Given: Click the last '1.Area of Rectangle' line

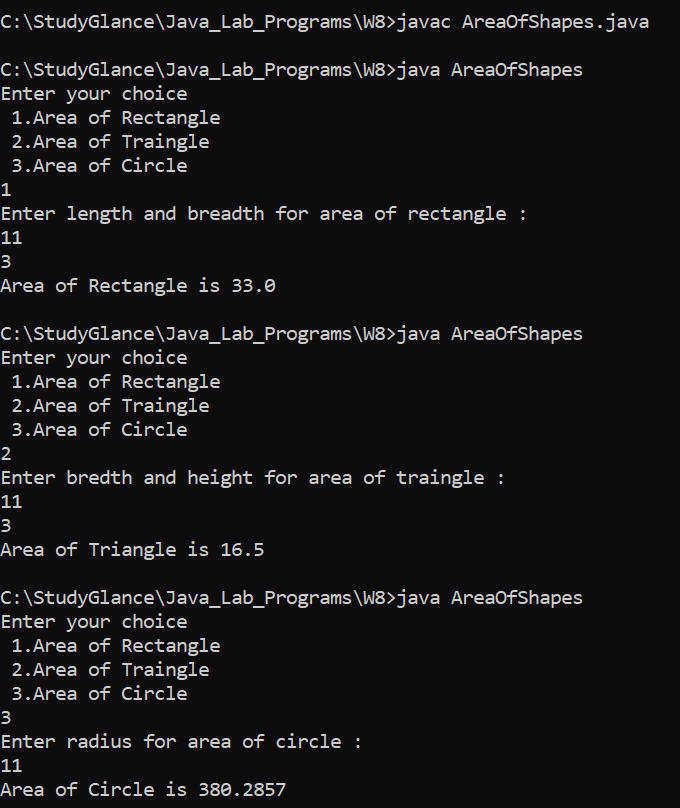Looking at the screenshot, I should pos(115,646).
